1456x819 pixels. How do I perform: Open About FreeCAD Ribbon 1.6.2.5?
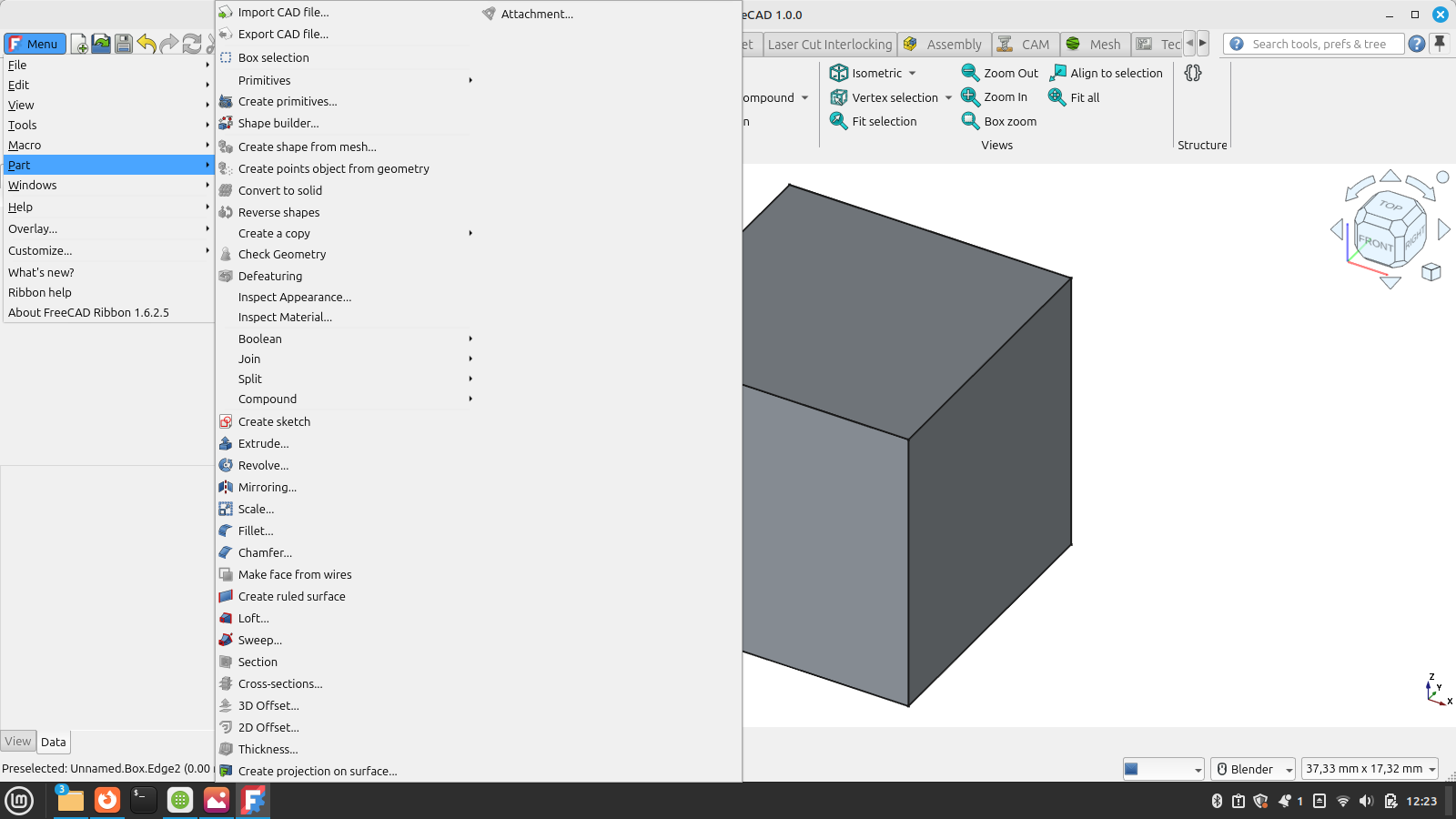point(88,312)
